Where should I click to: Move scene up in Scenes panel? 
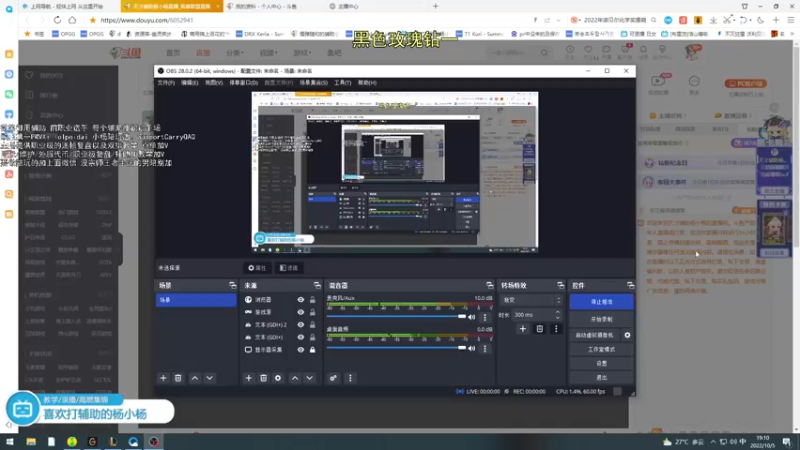coord(195,378)
